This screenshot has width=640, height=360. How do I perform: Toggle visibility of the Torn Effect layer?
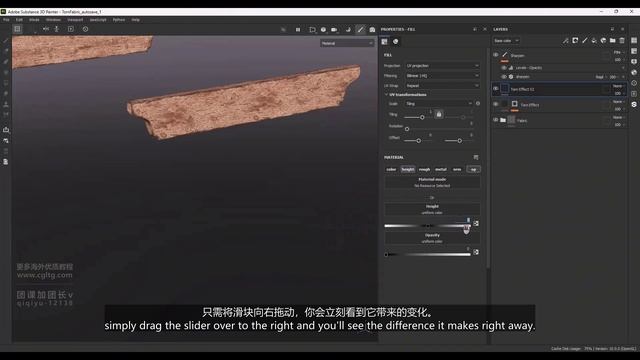[x=496, y=104]
